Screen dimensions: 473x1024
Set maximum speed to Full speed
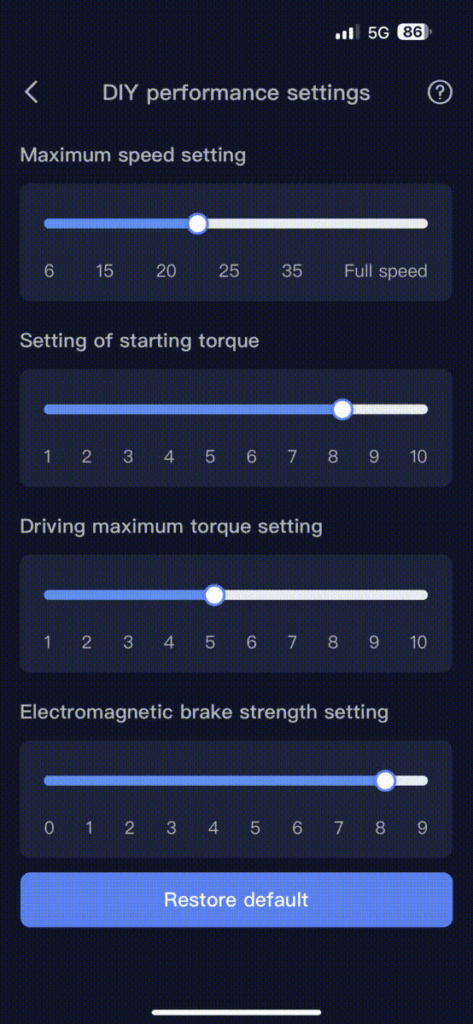point(385,271)
